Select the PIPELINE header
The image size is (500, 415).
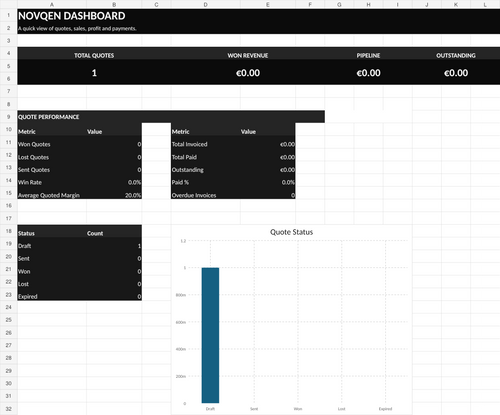click(x=368, y=55)
